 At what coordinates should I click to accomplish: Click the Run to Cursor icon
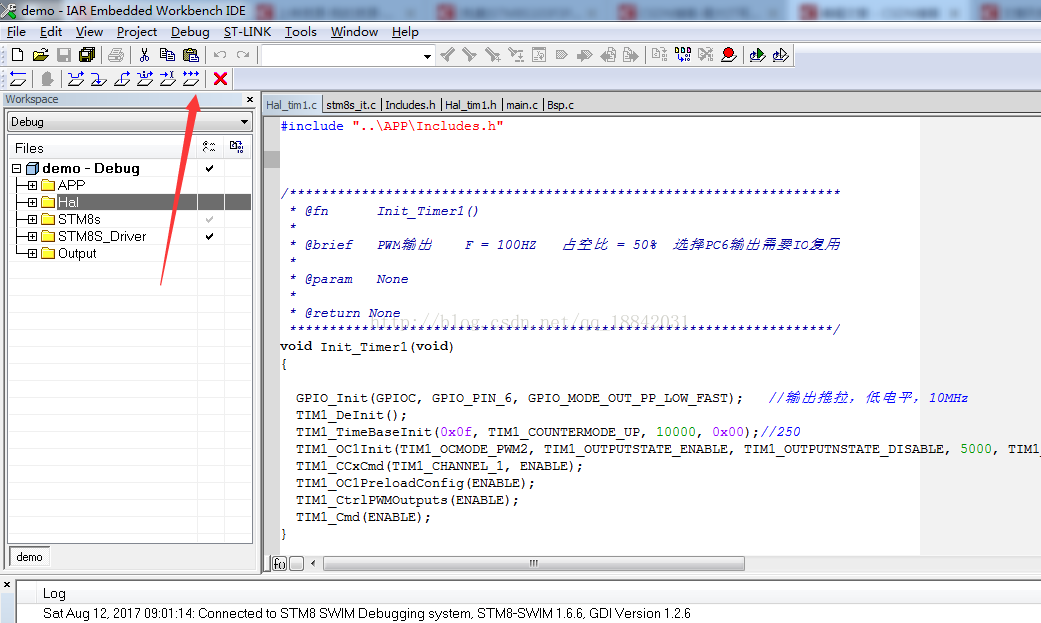(x=168, y=79)
